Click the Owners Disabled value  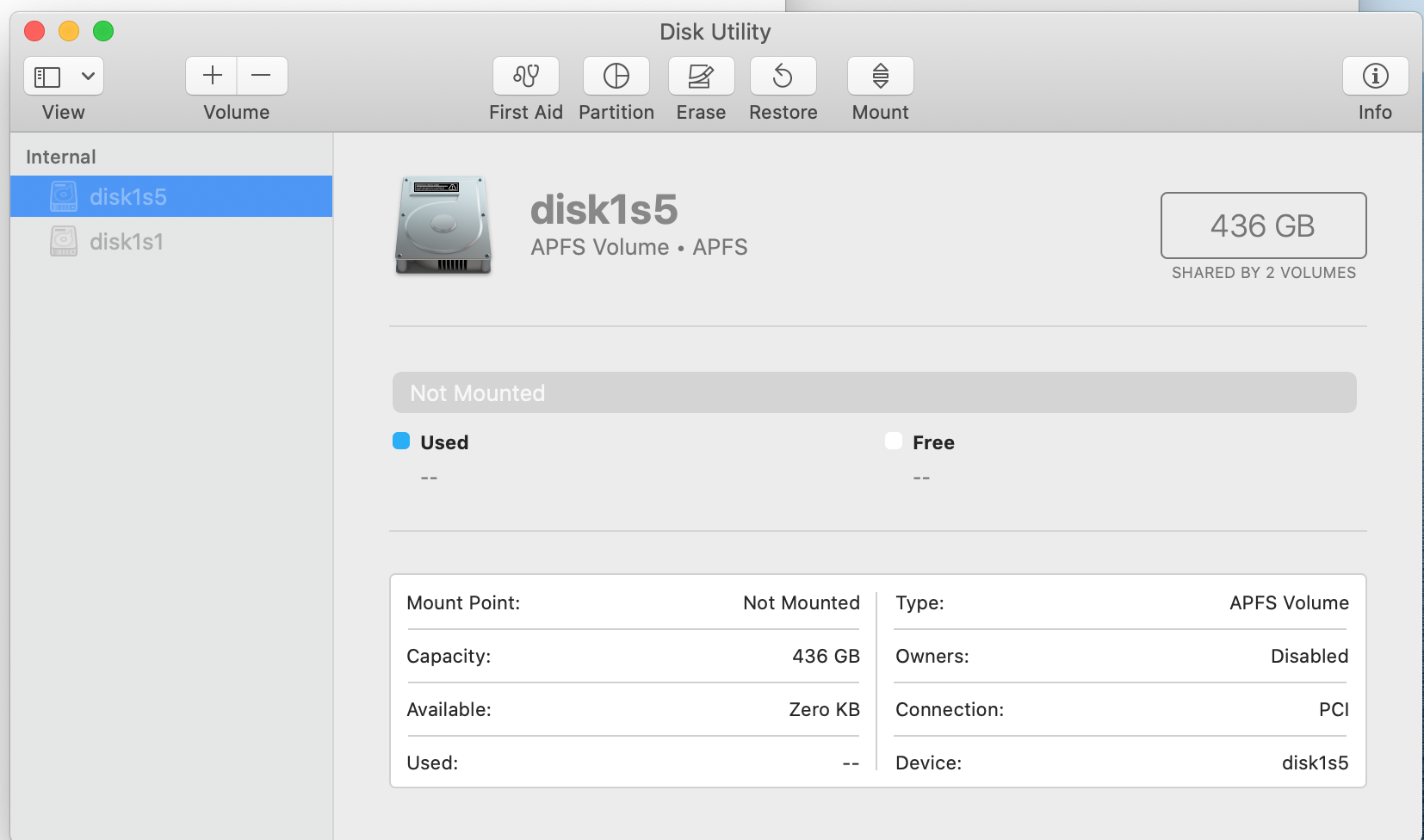coord(1309,656)
